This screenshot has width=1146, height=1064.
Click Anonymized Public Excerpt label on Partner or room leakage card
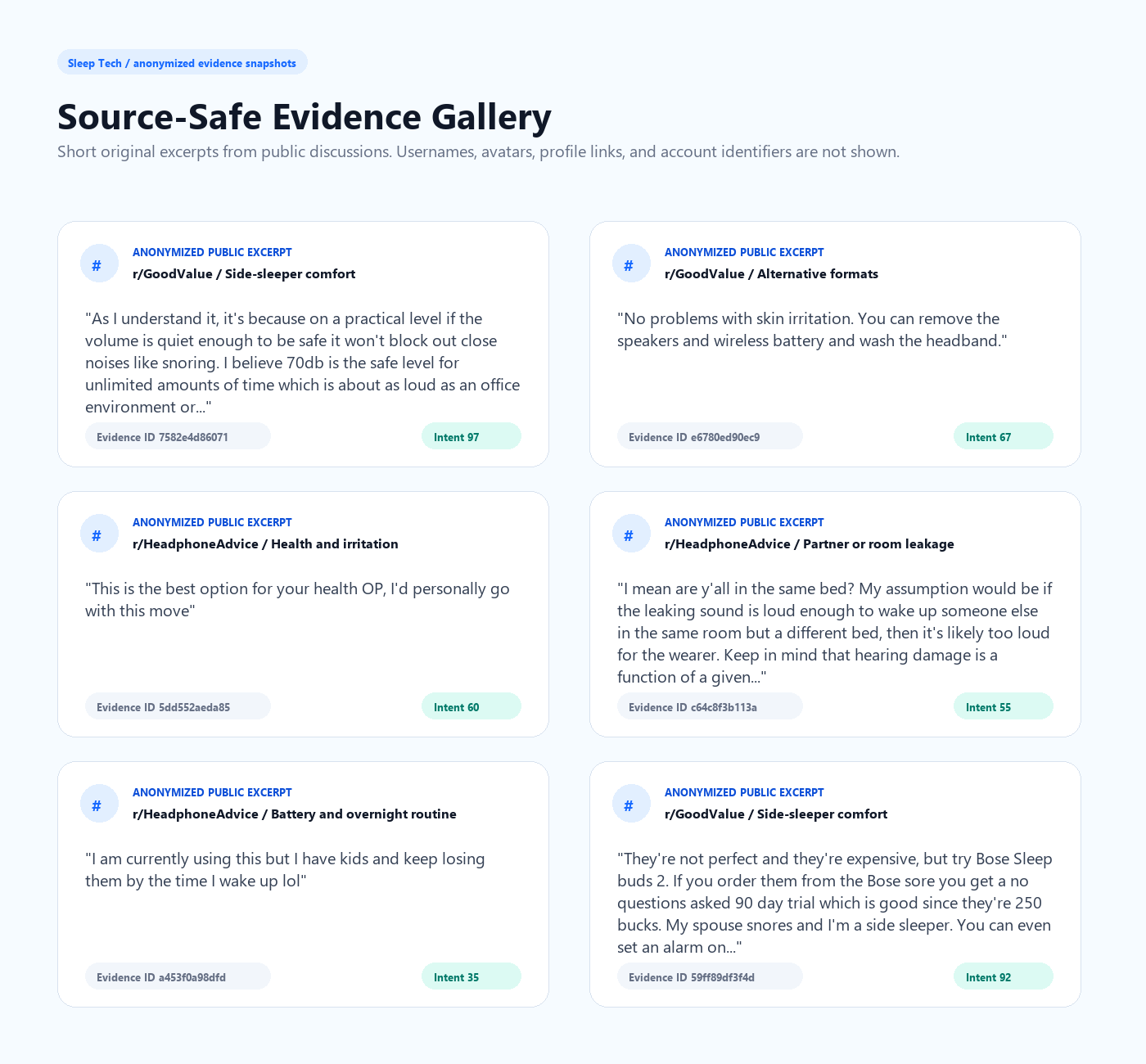(744, 522)
